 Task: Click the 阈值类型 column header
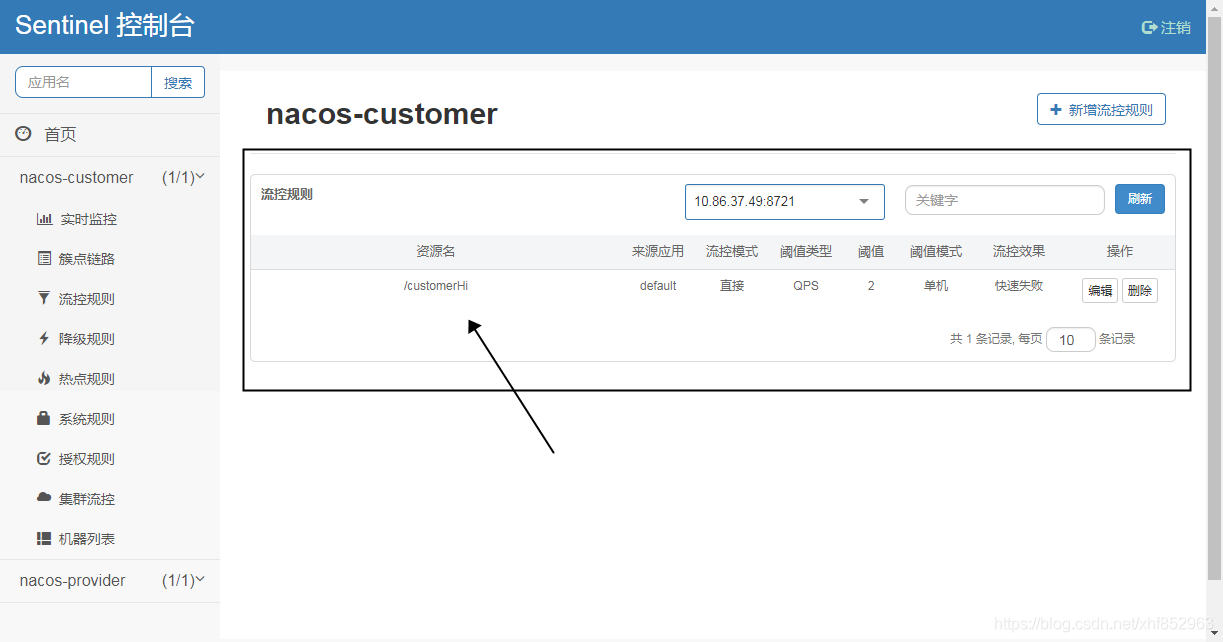[806, 252]
